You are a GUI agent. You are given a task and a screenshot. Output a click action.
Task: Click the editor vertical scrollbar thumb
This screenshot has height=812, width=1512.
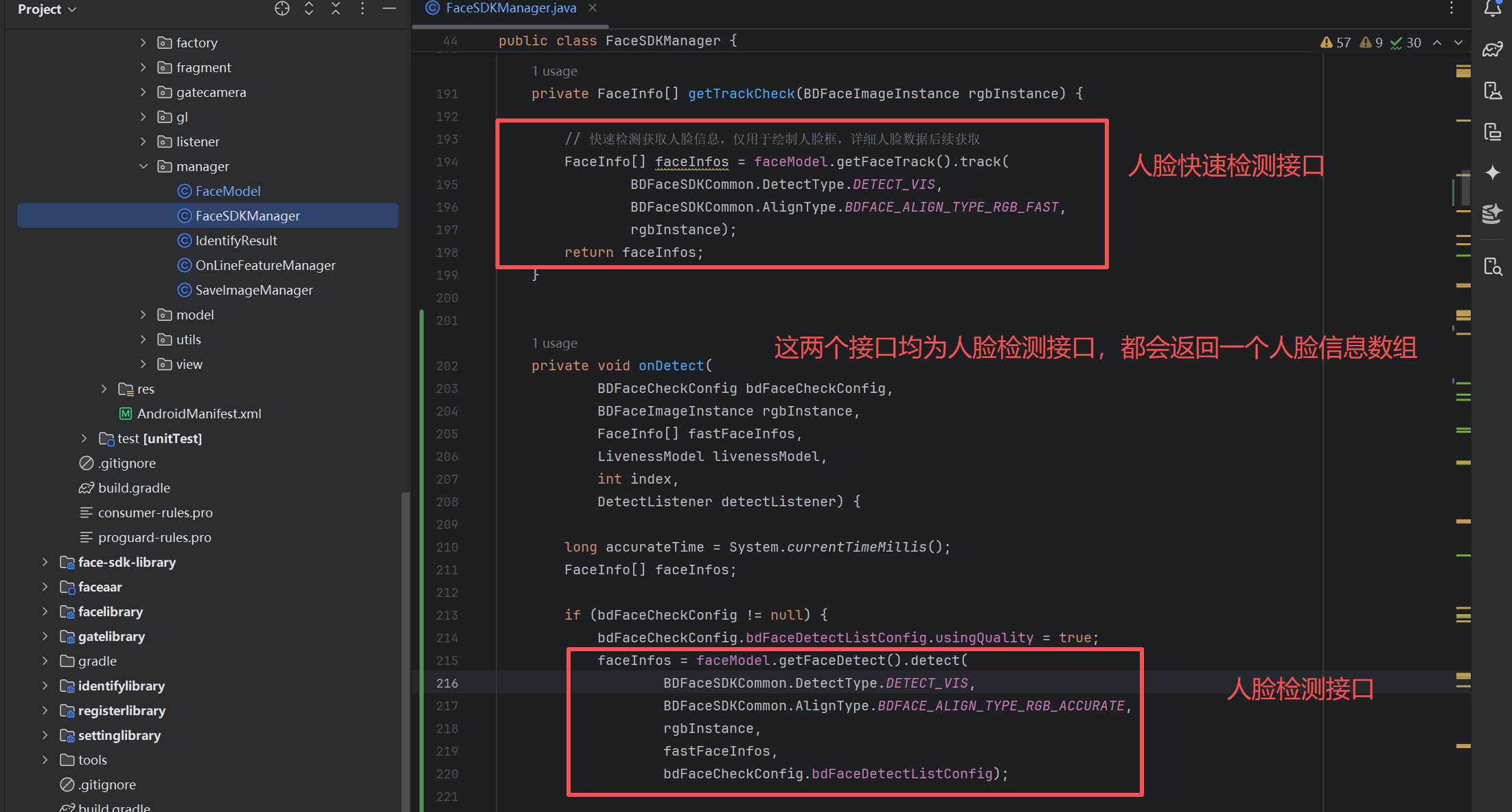pyautogui.click(x=1465, y=188)
